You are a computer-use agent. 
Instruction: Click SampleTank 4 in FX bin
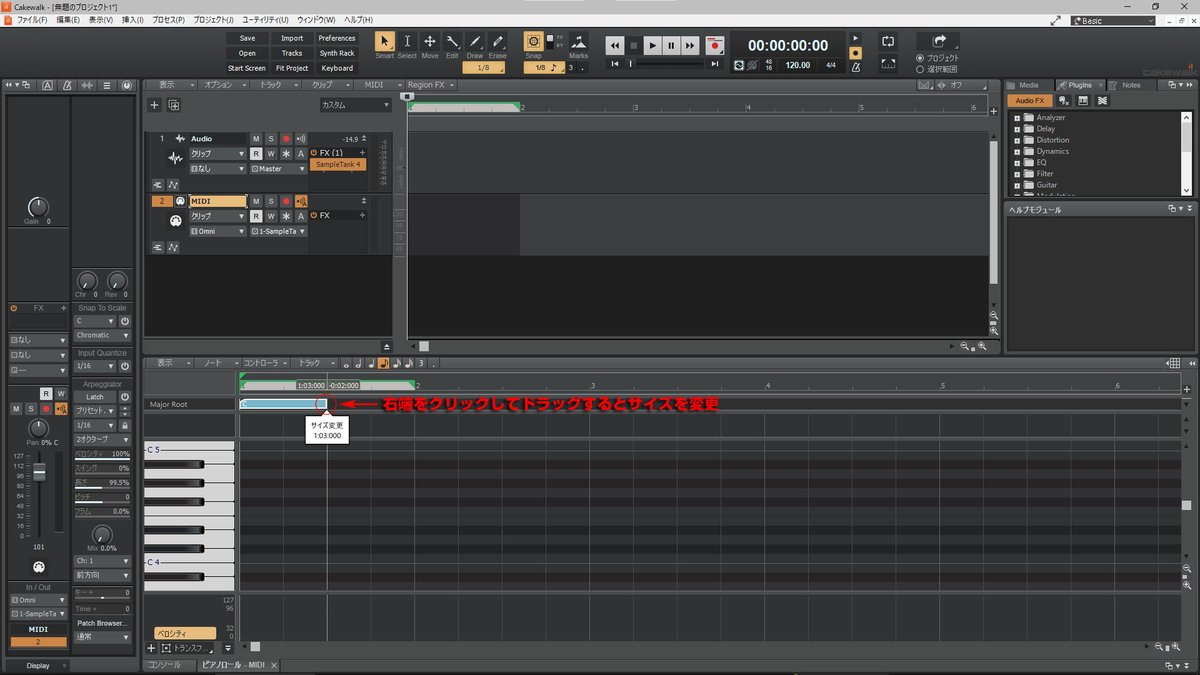(x=337, y=164)
